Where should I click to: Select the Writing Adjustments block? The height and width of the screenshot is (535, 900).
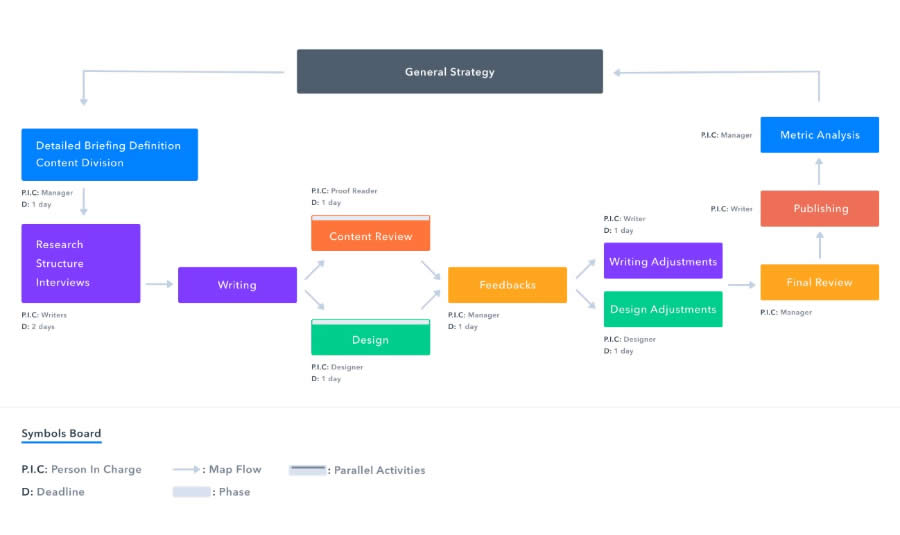[x=663, y=261]
